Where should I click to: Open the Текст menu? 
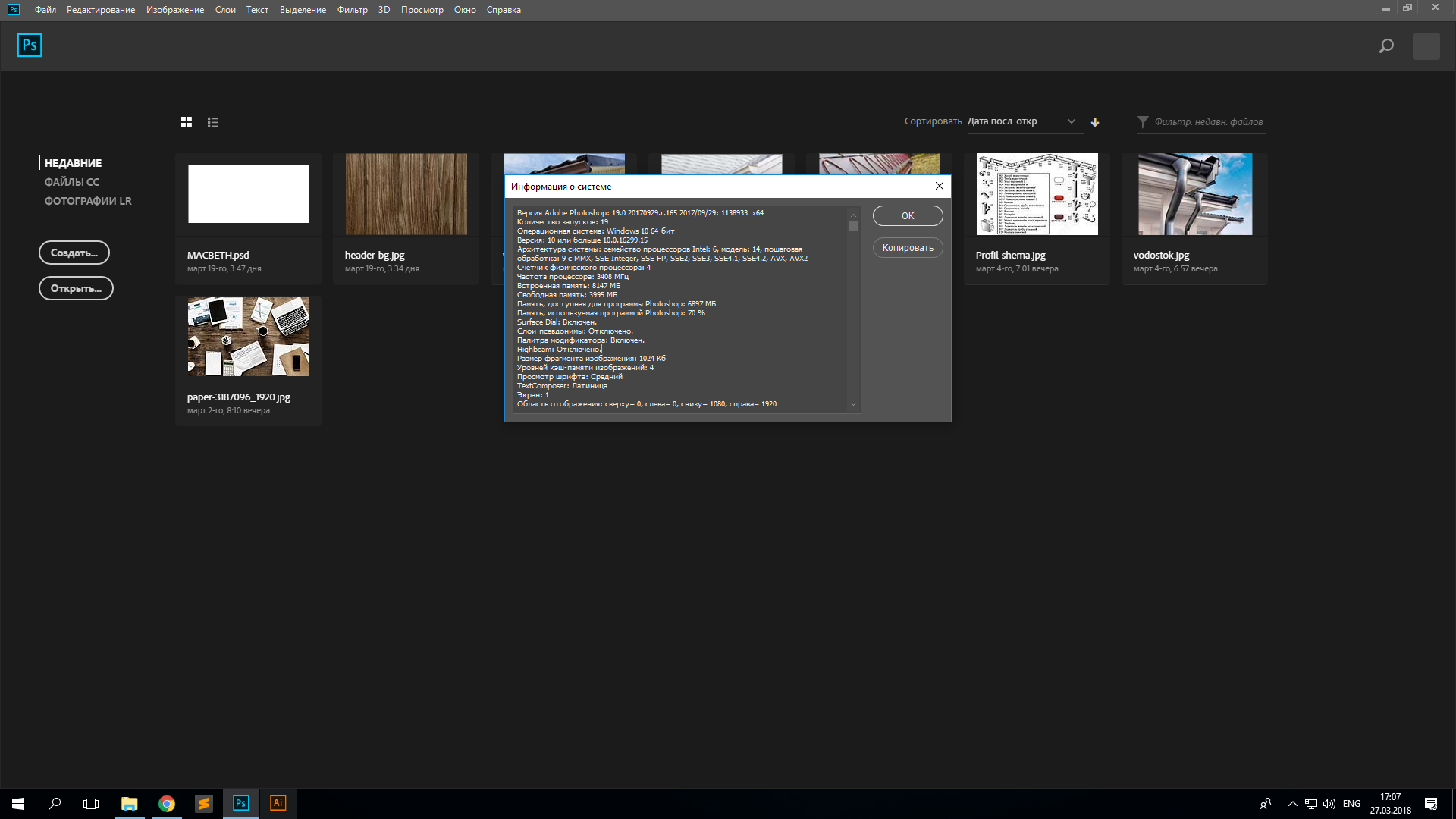(258, 10)
